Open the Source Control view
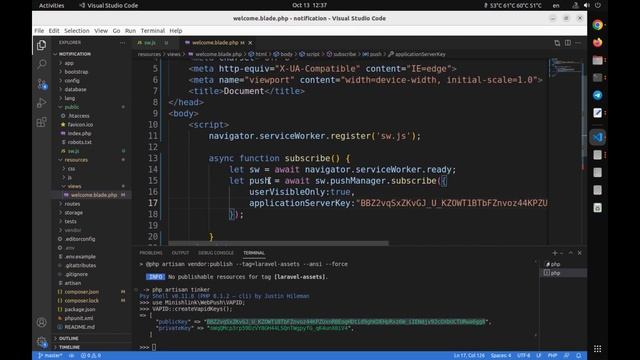 [42, 84]
